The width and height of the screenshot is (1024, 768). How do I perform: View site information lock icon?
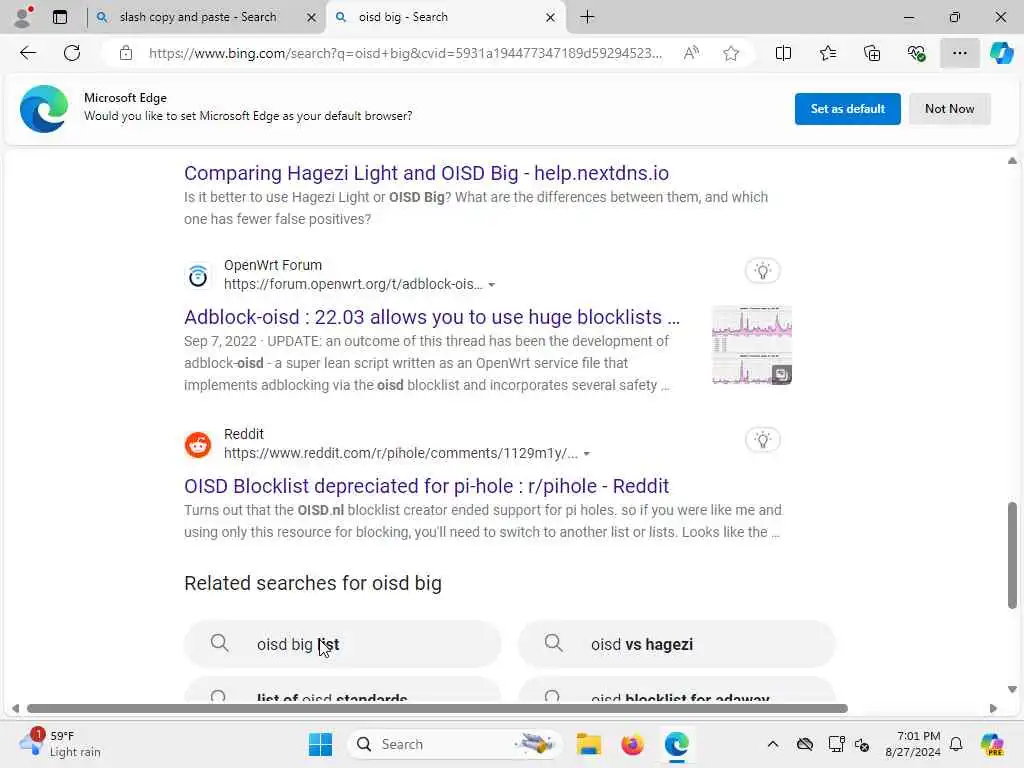click(x=125, y=53)
